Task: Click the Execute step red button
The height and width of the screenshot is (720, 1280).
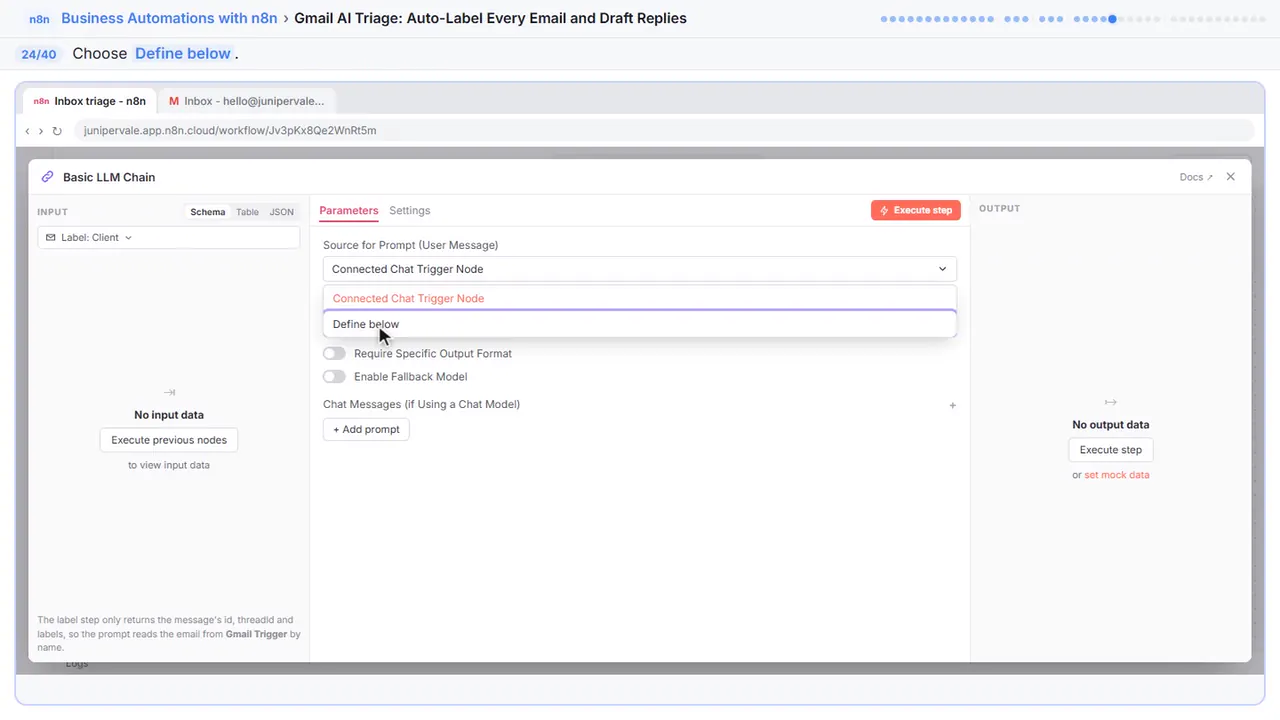Action: pos(916,210)
